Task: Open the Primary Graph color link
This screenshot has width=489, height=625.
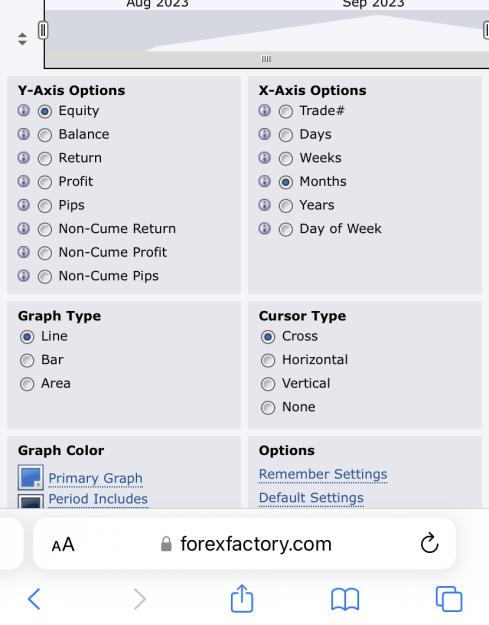Action: (x=95, y=478)
